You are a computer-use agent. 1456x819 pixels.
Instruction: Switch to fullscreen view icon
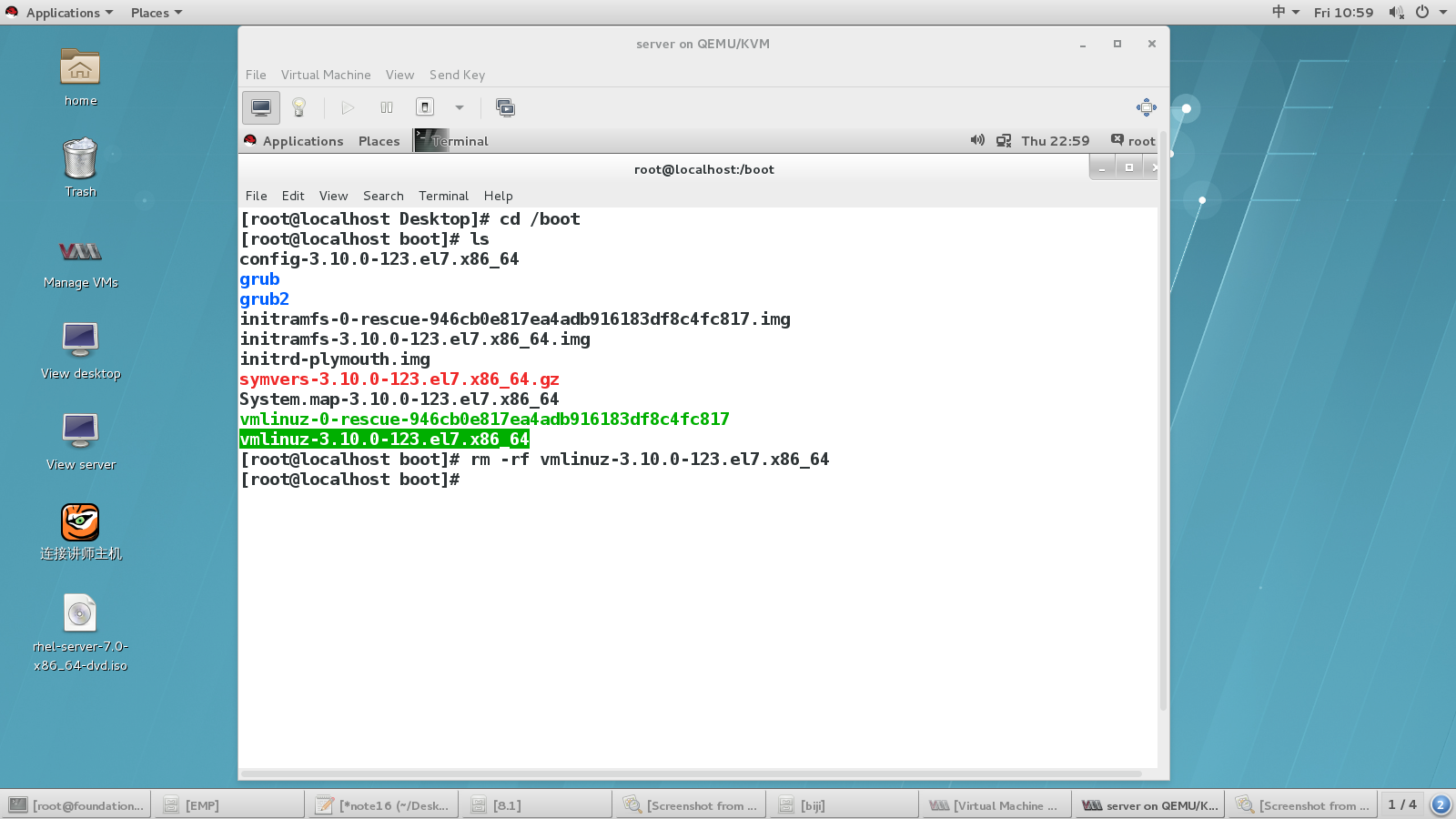[x=505, y=107]
